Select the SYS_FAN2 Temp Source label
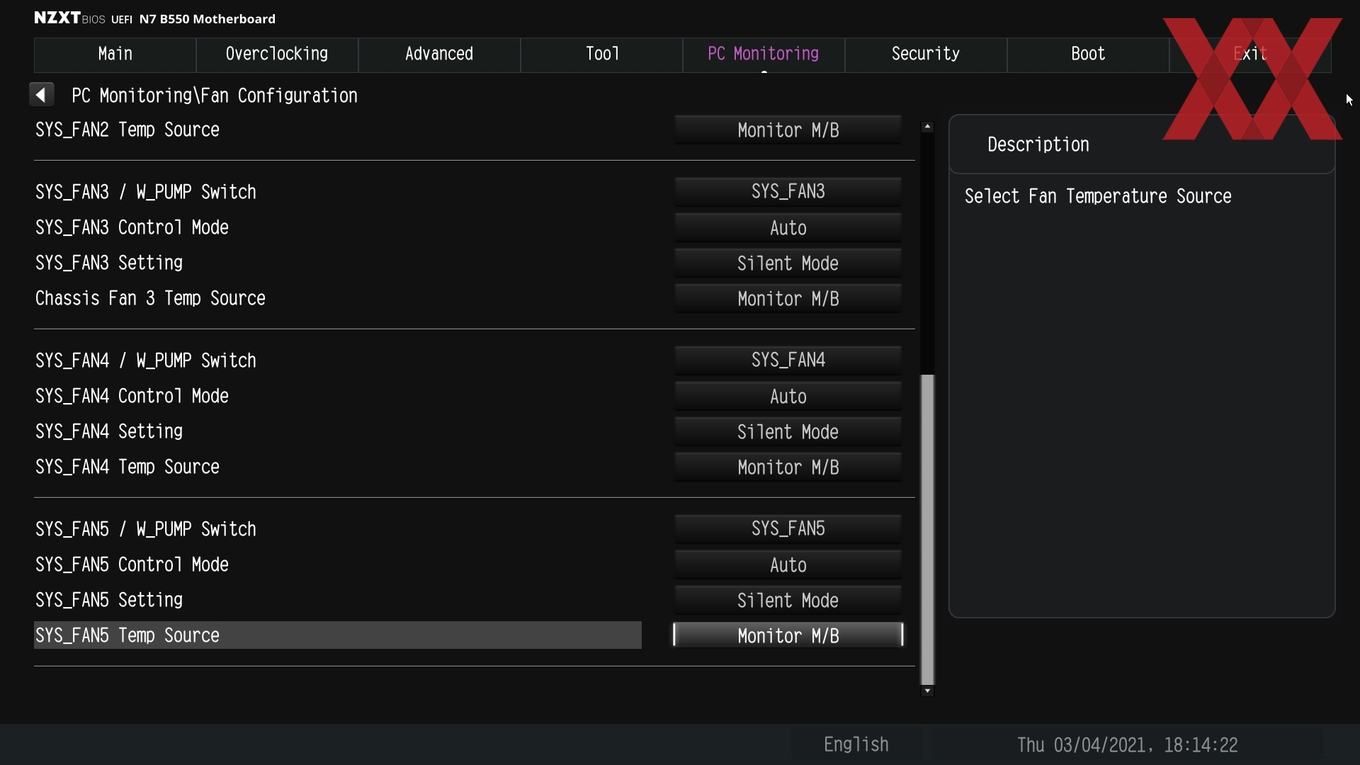This screenshot has width=1360, height=765. [127, 129]
